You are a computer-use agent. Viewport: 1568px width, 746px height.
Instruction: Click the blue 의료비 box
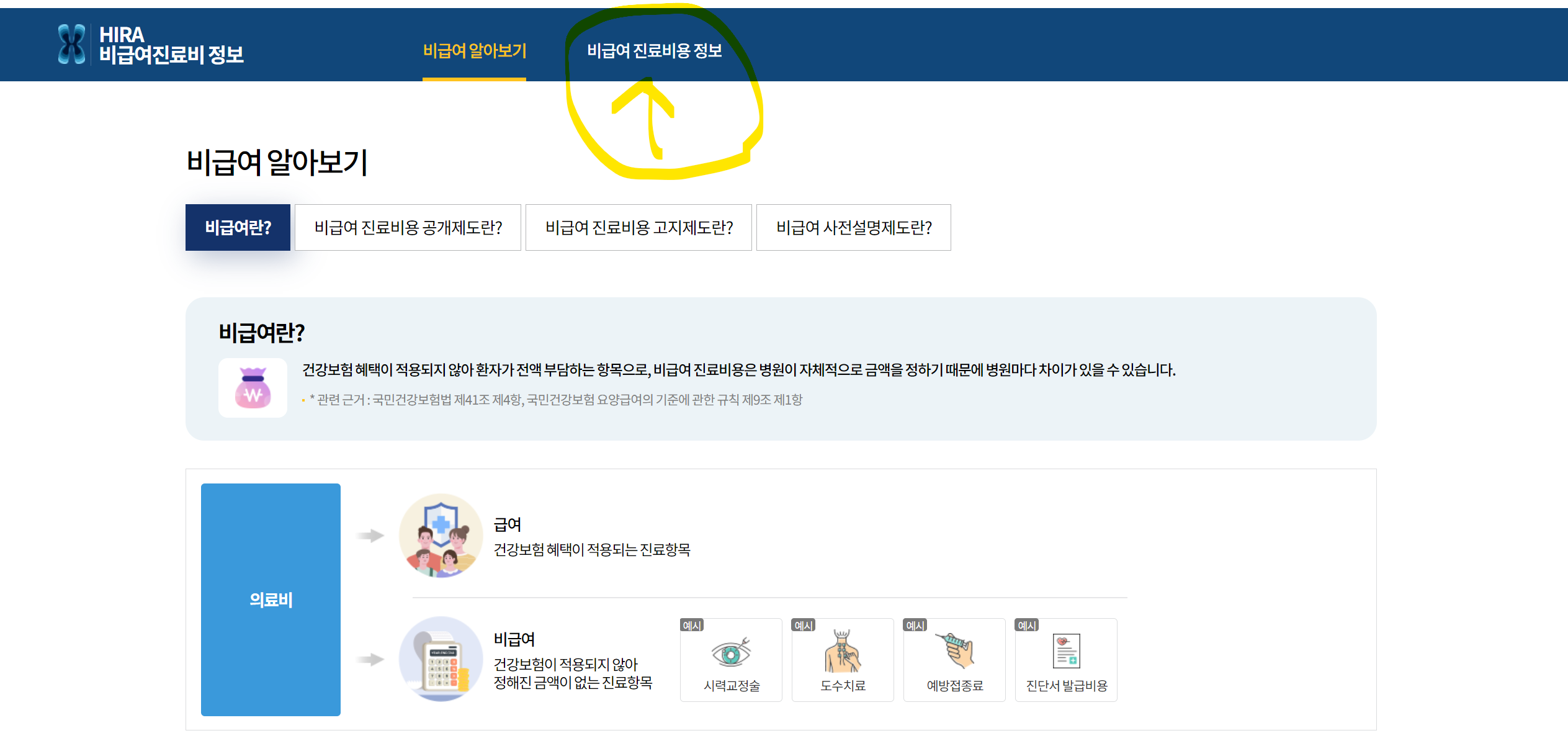tap(271, 600)
